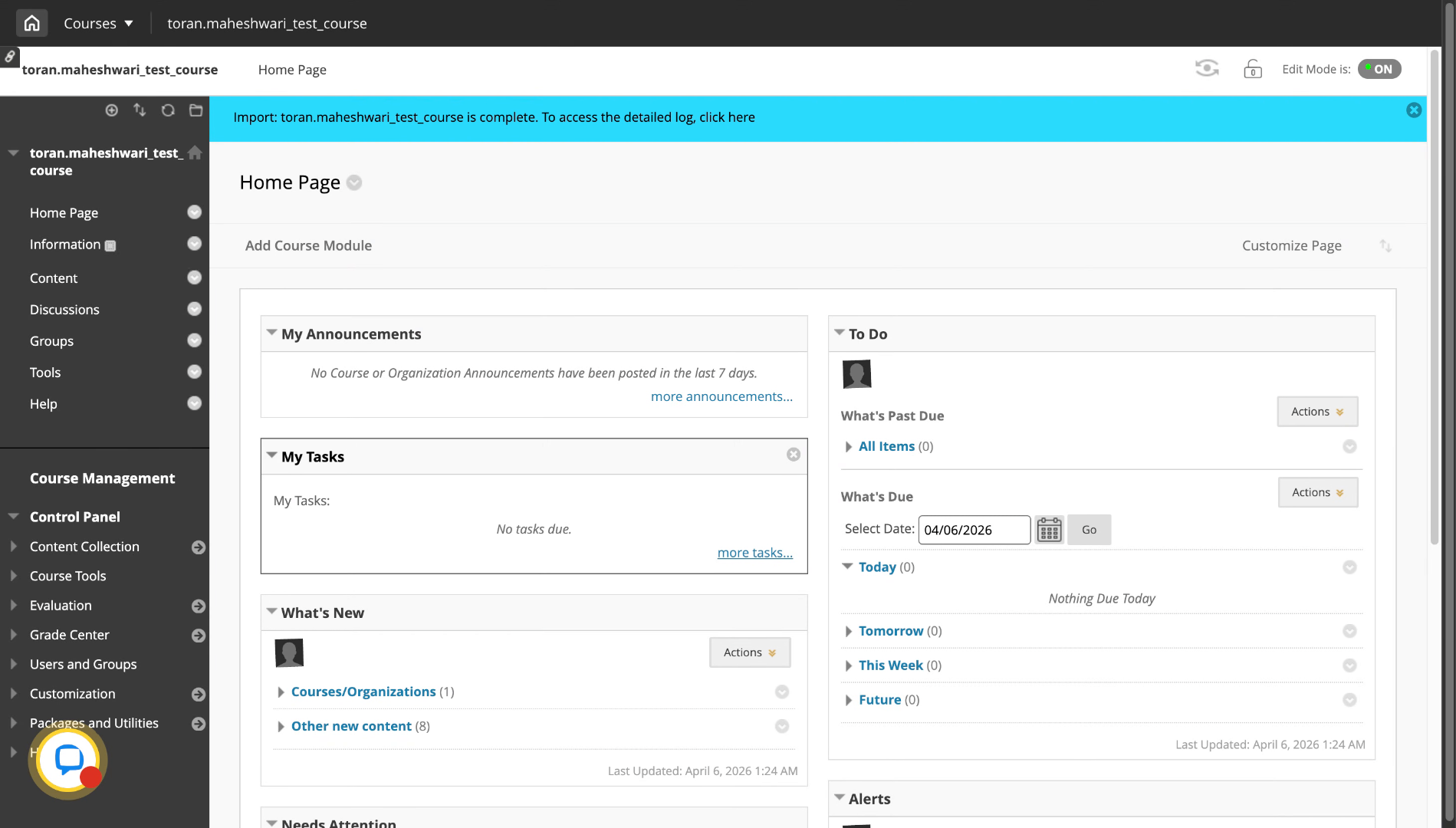Expand Course Tools in Control Panel

[x=14, y=576]
